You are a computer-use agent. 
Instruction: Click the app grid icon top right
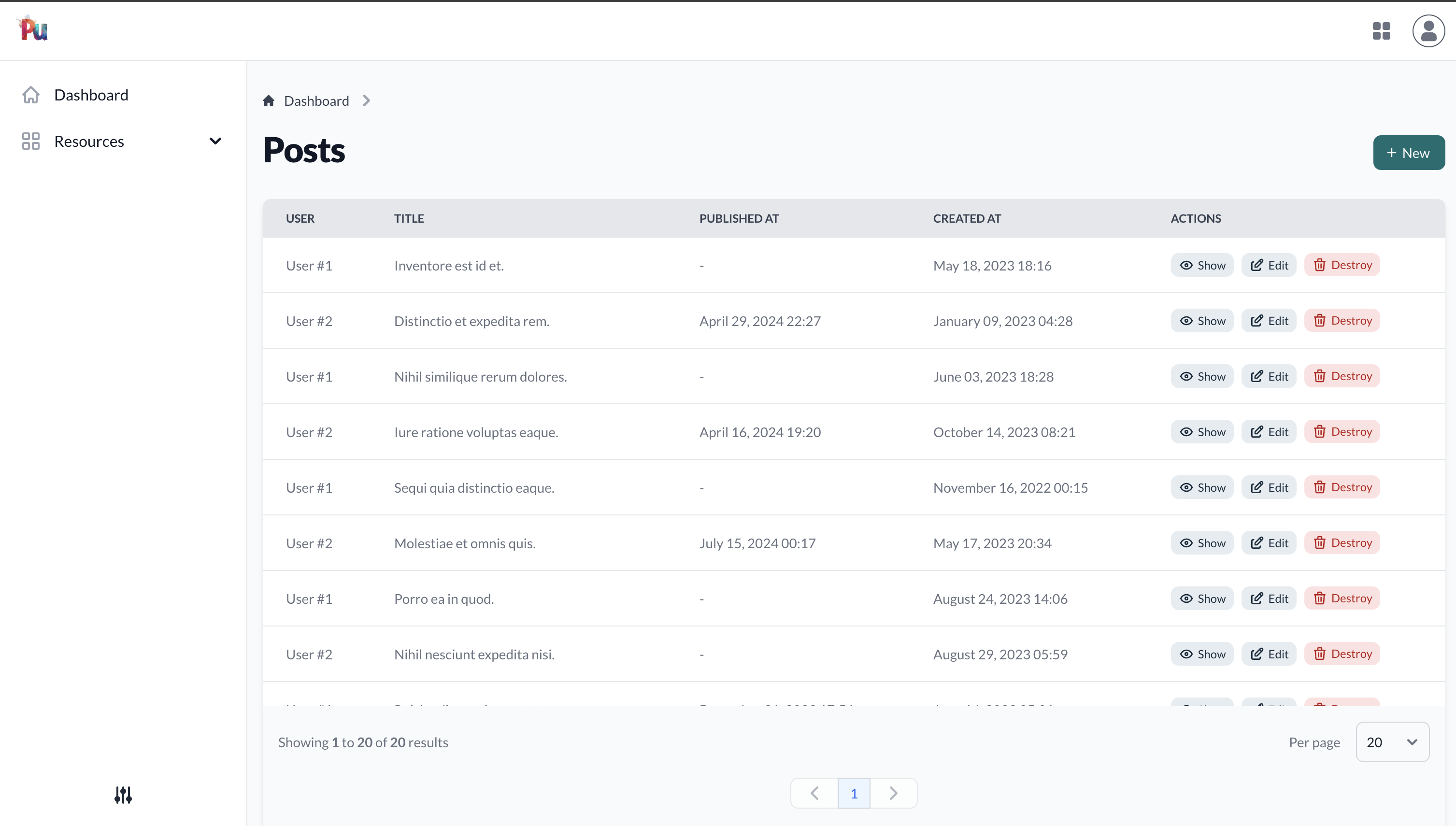click(x=1381, y=31)
